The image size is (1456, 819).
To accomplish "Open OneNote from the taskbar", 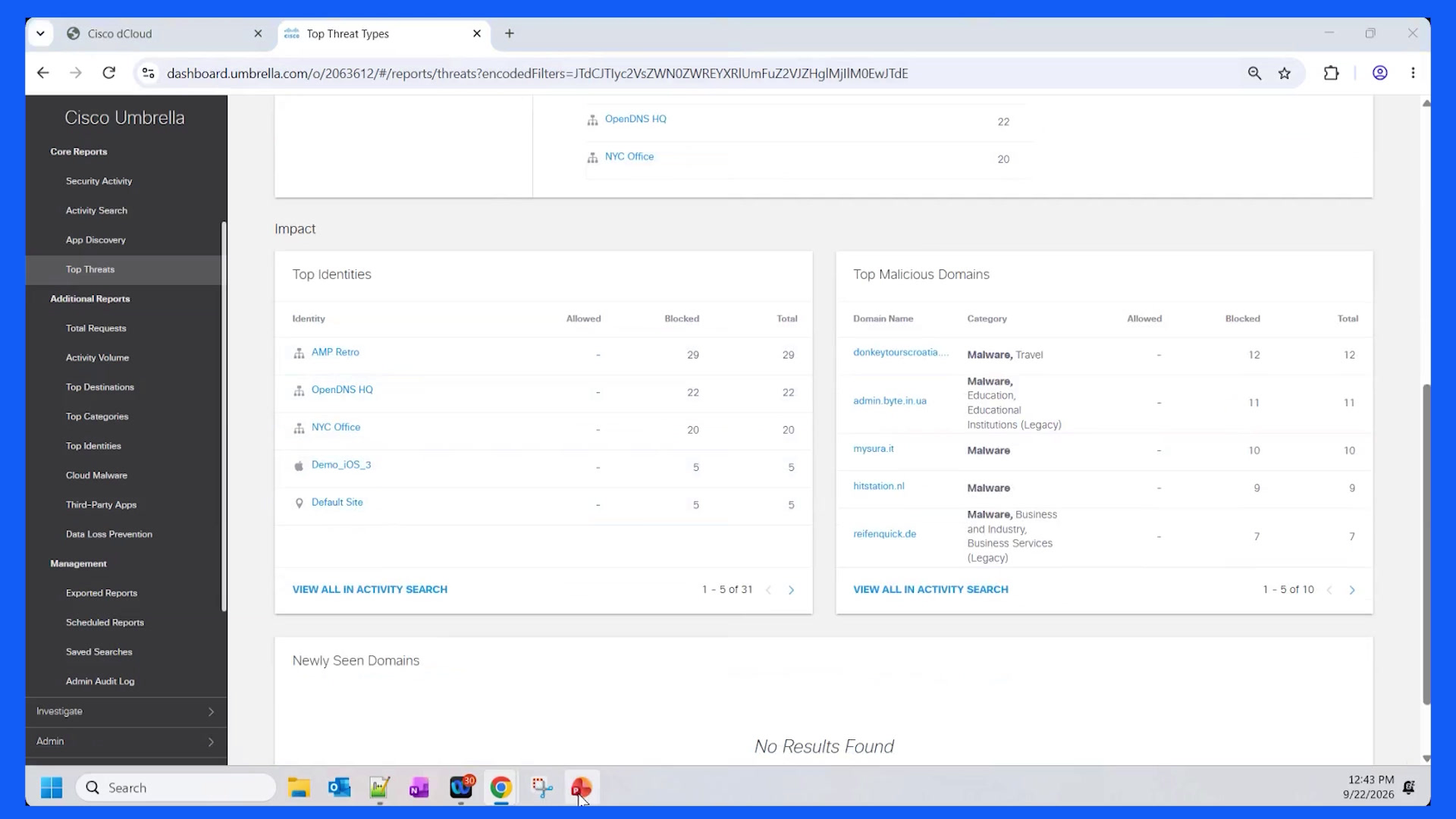I will pyautogui.click(x=419, y=787).
